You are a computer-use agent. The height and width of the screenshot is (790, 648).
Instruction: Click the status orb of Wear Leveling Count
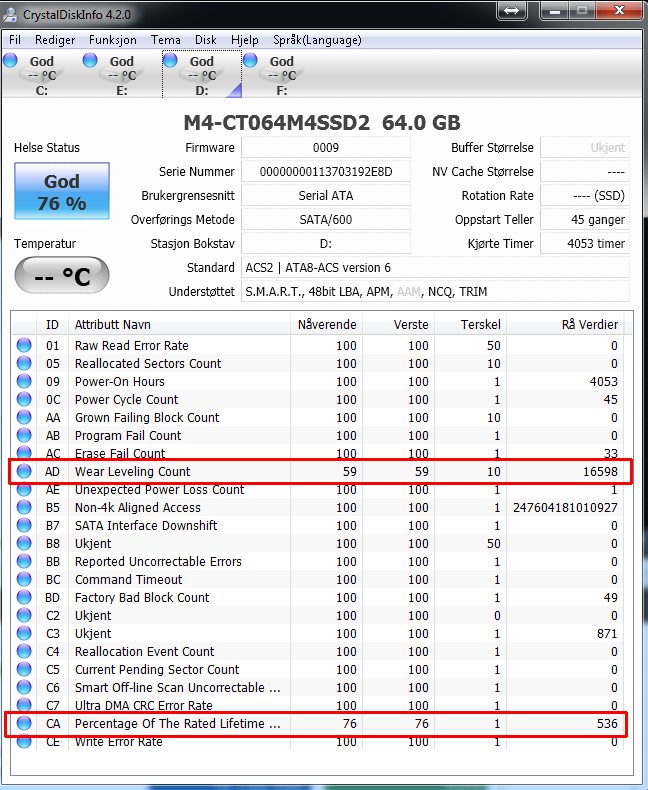[24, 471]
